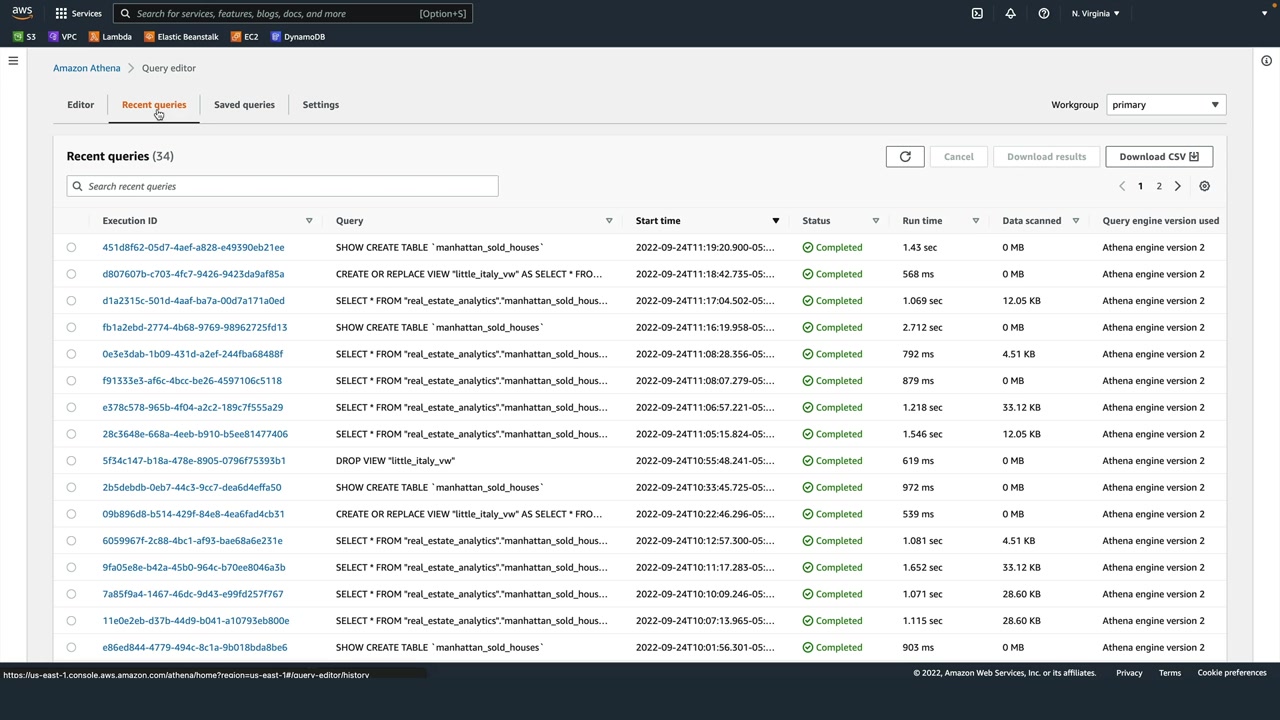Switch to the Editor tab

[x=81, y=105]
